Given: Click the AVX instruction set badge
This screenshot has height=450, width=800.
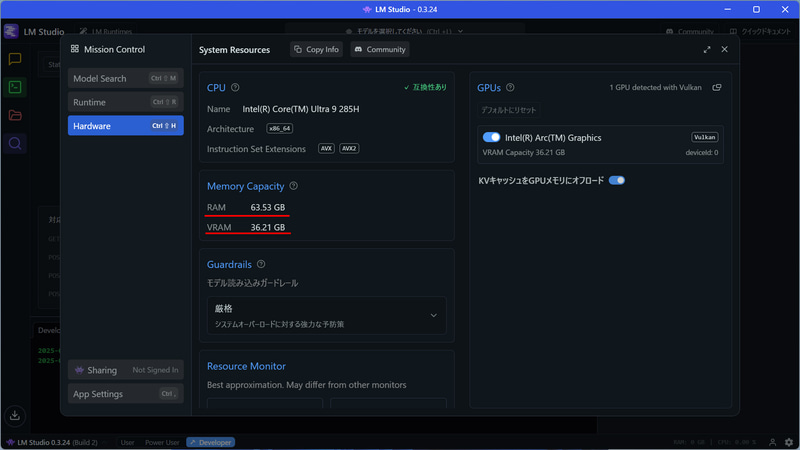Looking at the screenshot, I should [326, 148].
